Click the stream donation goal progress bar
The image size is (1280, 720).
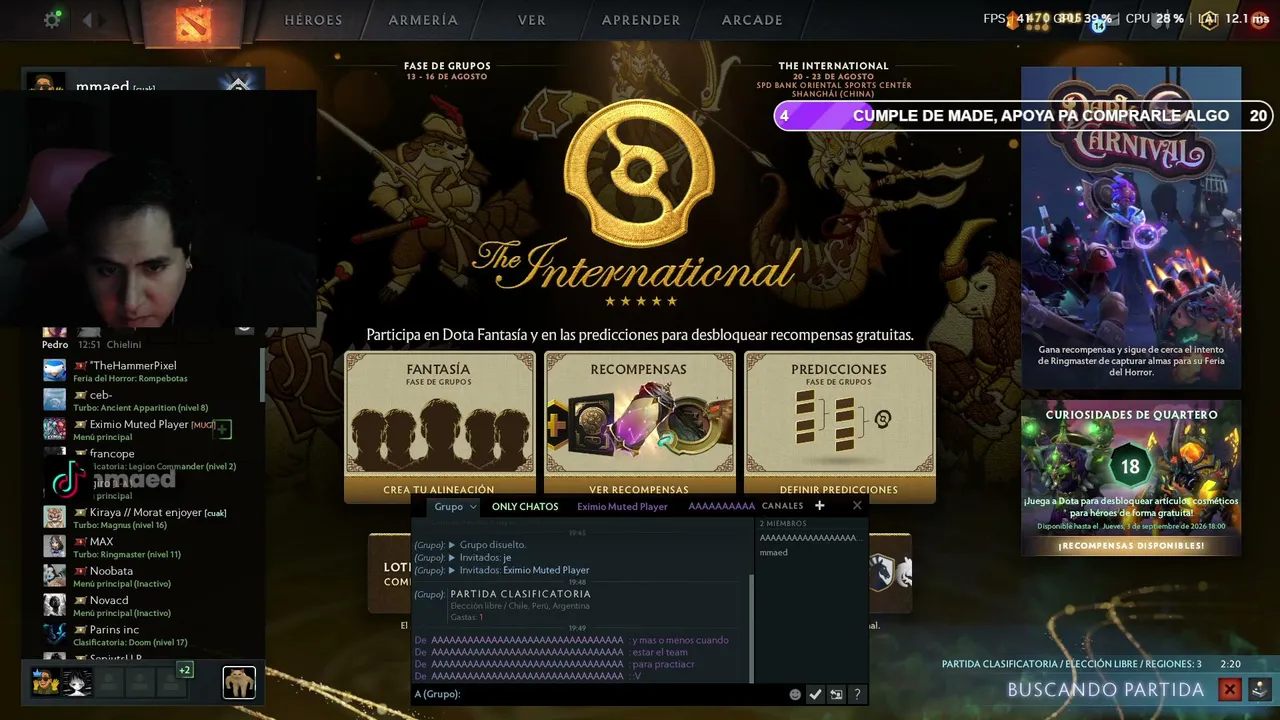pos(1024,116)
